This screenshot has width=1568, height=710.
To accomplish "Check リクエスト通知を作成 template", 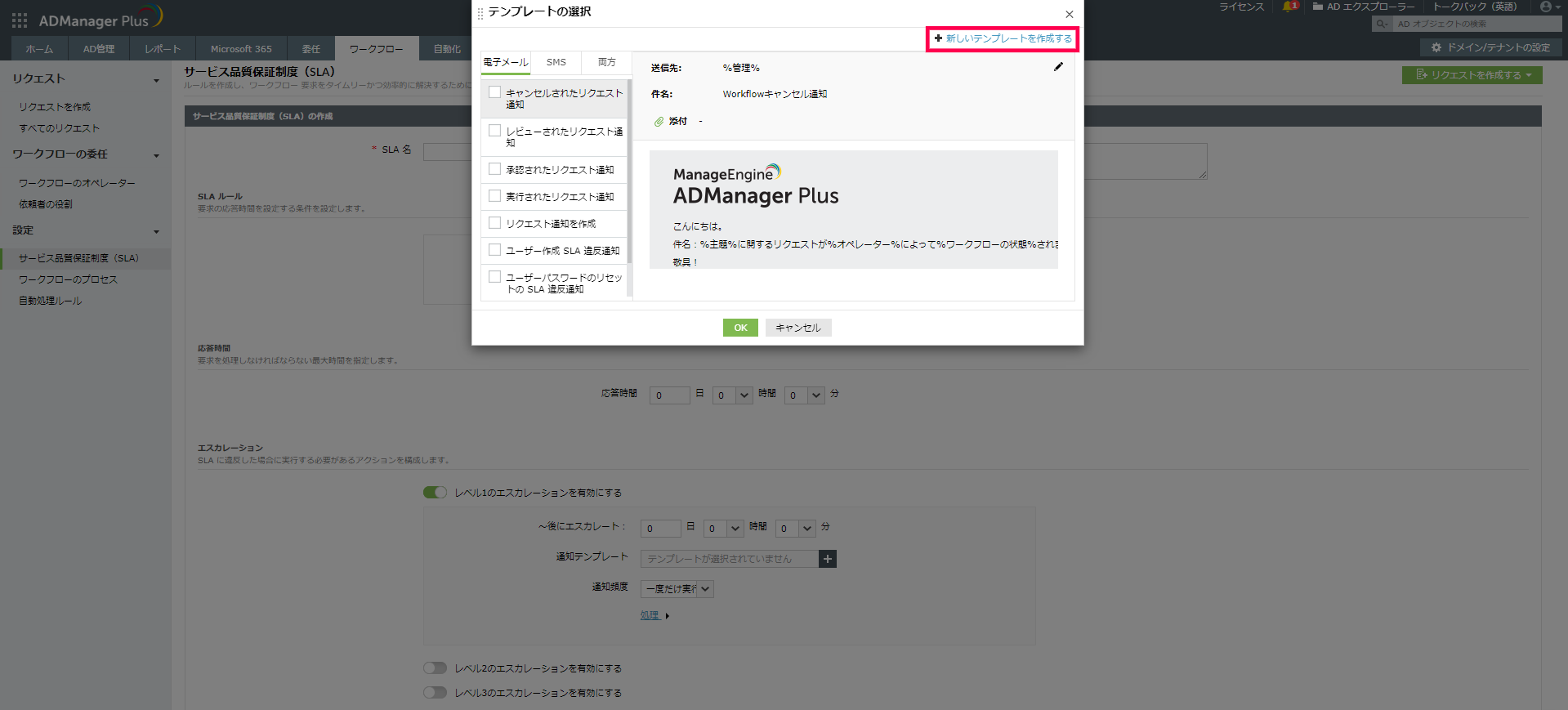I will pos(495,223).
